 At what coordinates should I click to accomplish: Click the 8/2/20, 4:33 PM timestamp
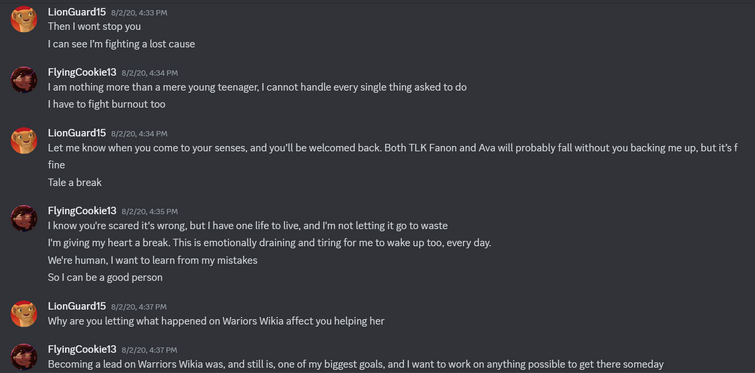(x=139, y=13)
